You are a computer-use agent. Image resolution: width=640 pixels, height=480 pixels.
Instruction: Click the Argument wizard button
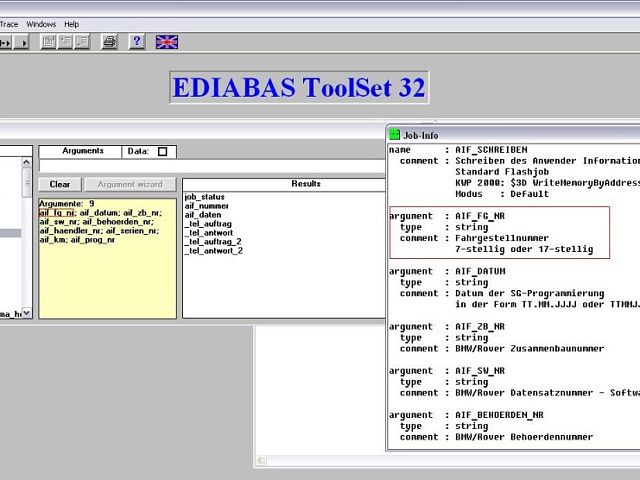[x=130, y=184]
